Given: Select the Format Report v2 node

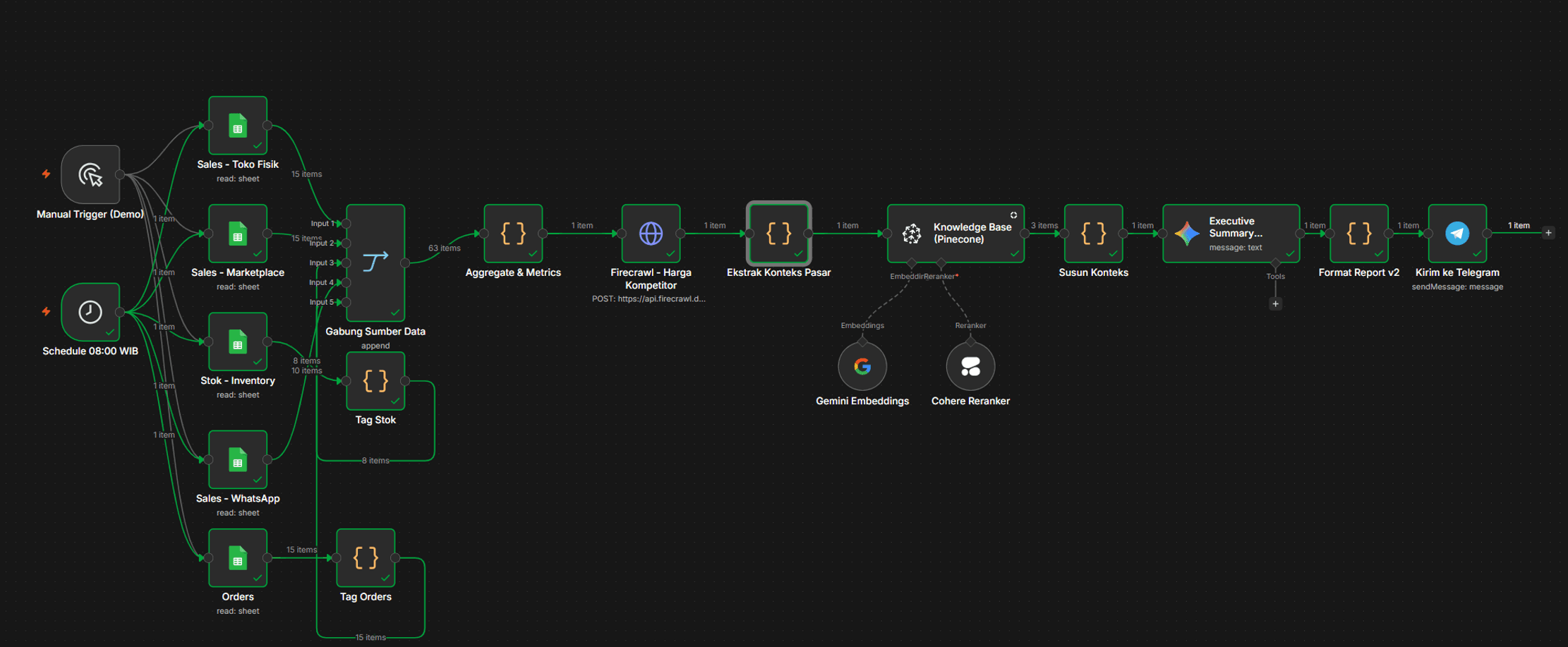Looking at the screenshot, I should pyautogui.click(x=1359, y=234).
